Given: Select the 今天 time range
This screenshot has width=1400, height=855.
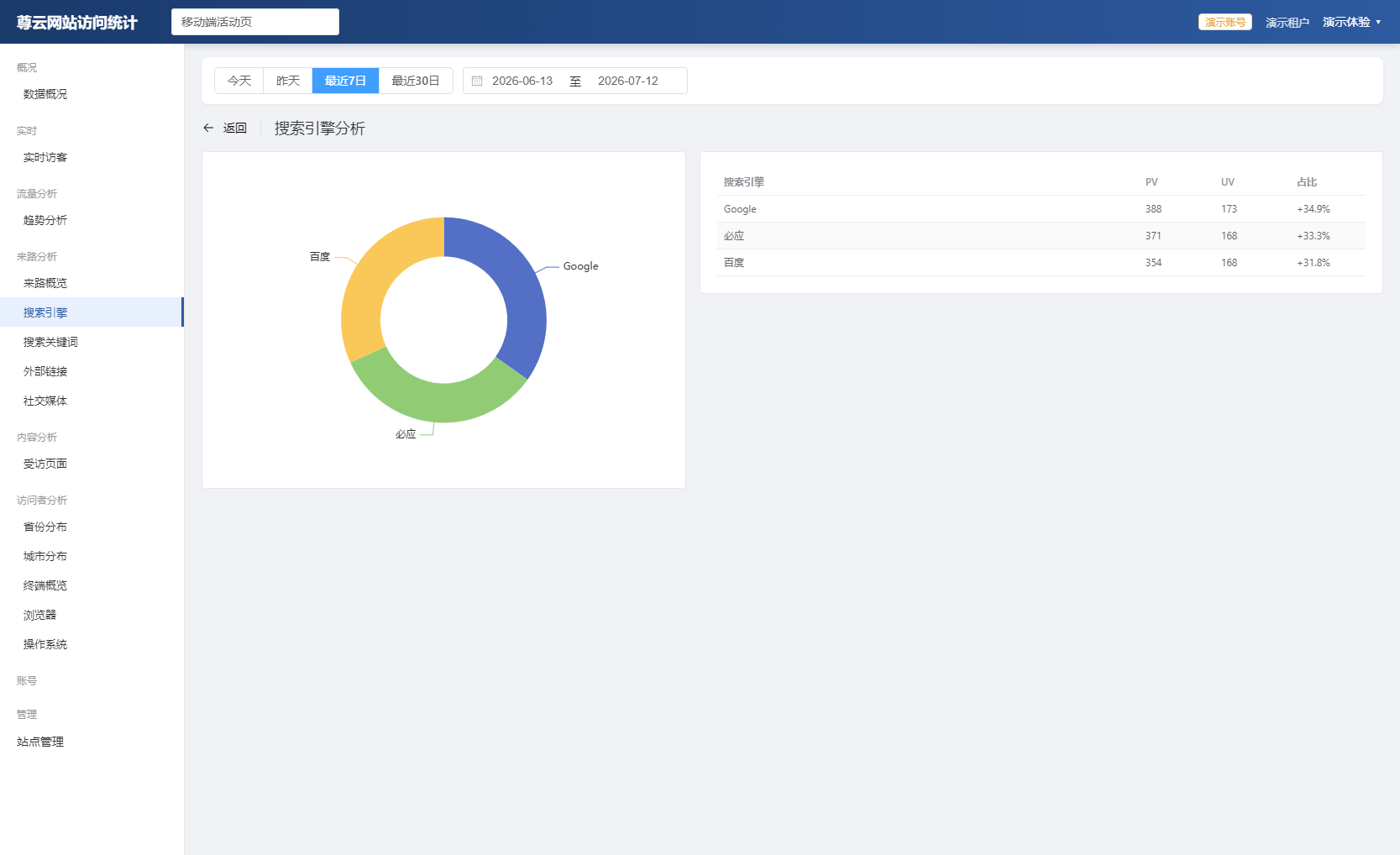Looking at the screenshot, I should pos(239,81).
